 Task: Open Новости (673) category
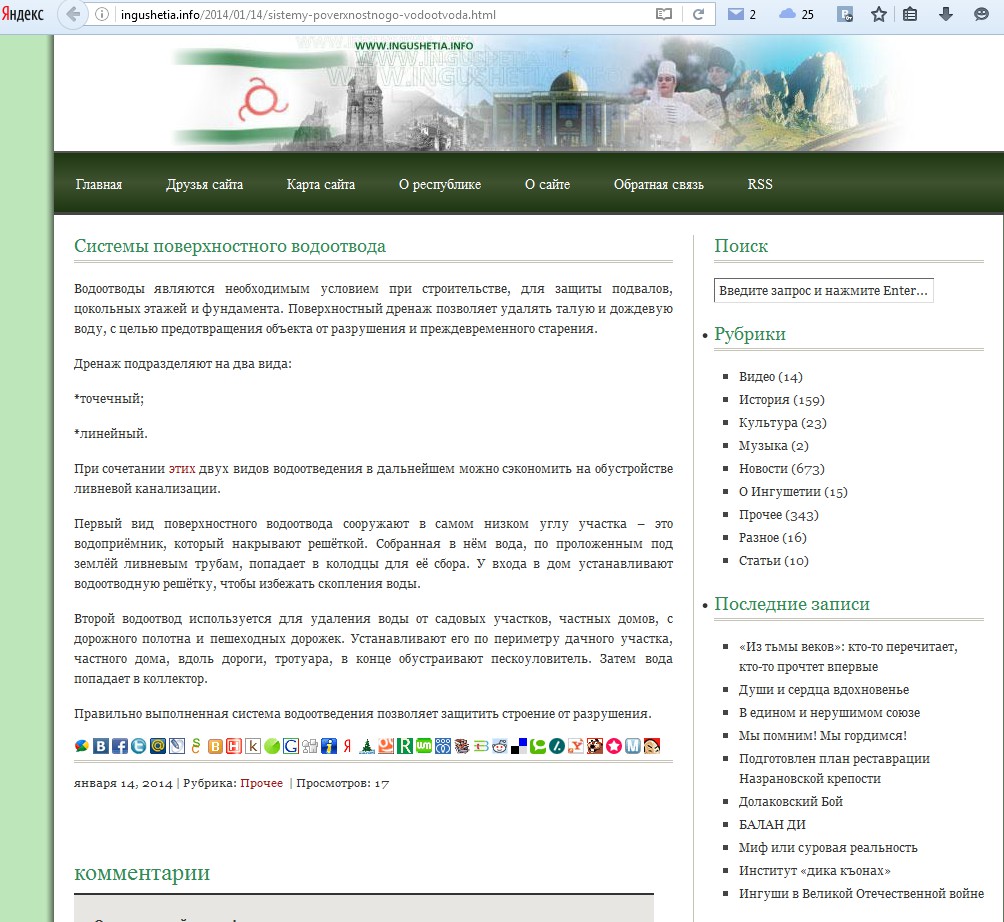coord(782,469)
